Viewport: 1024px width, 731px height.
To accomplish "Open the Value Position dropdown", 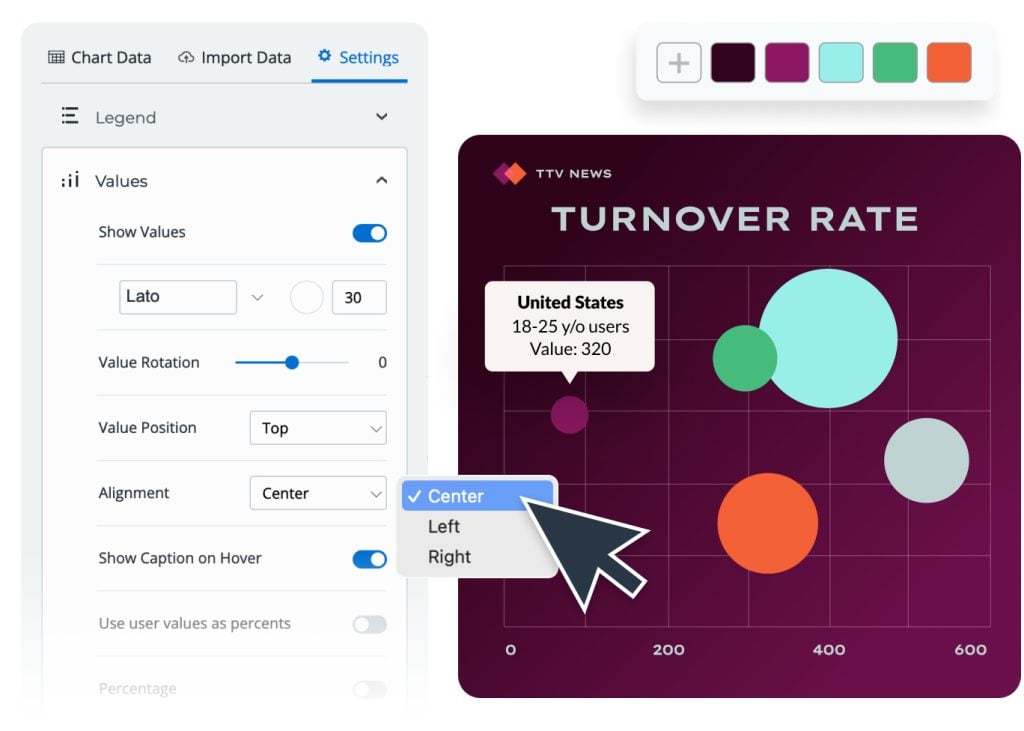I will click(x=318, y=428).
